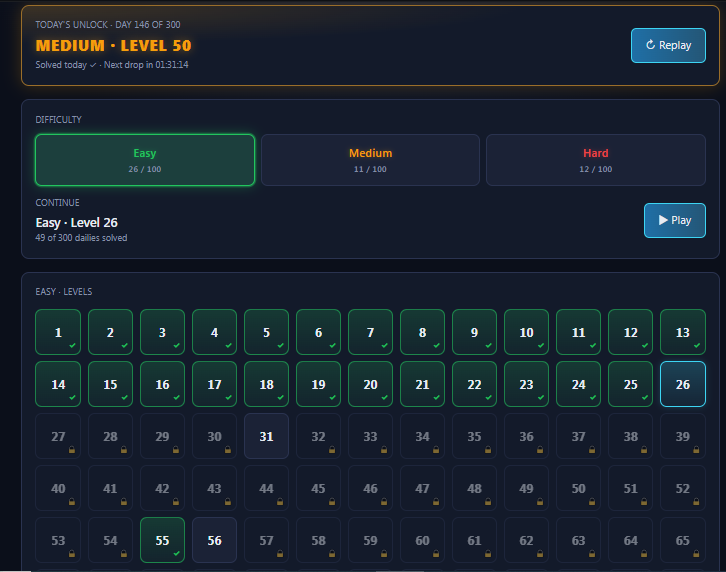Click locked level 44

[266, 488]
